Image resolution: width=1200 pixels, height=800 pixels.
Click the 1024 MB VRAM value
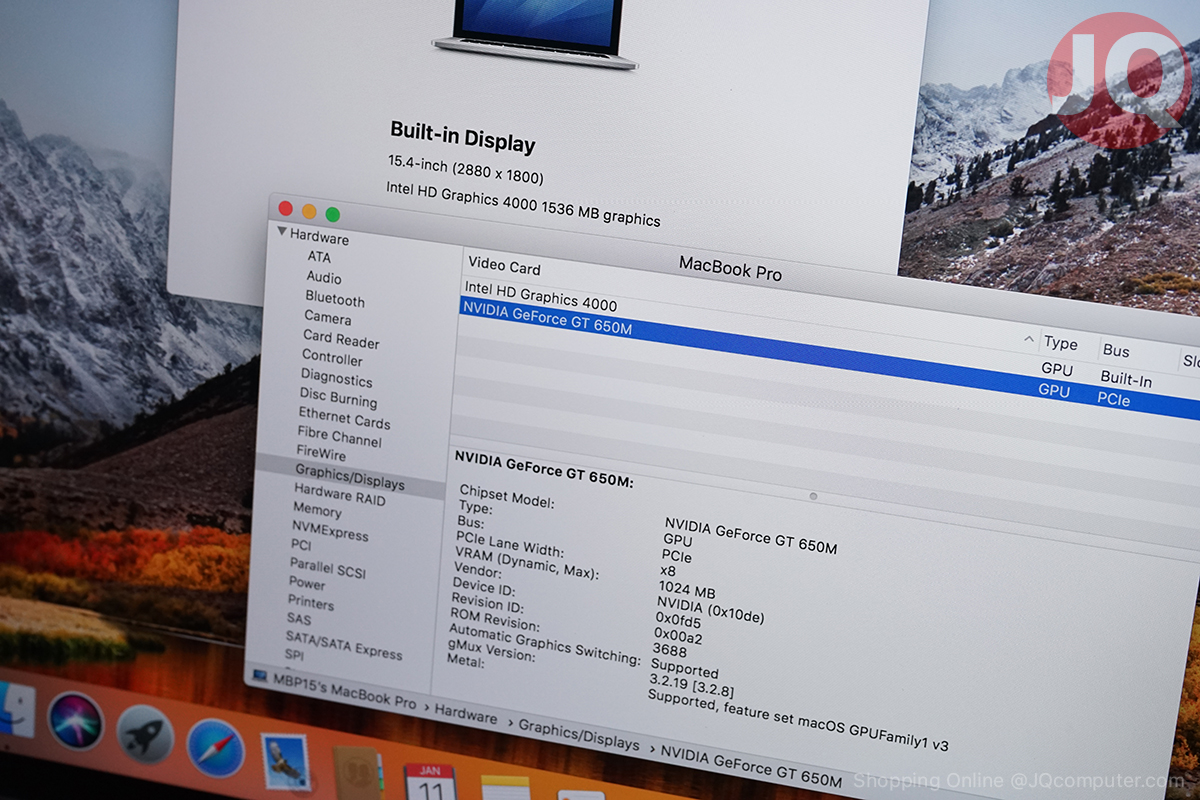(x=686, y=591)
